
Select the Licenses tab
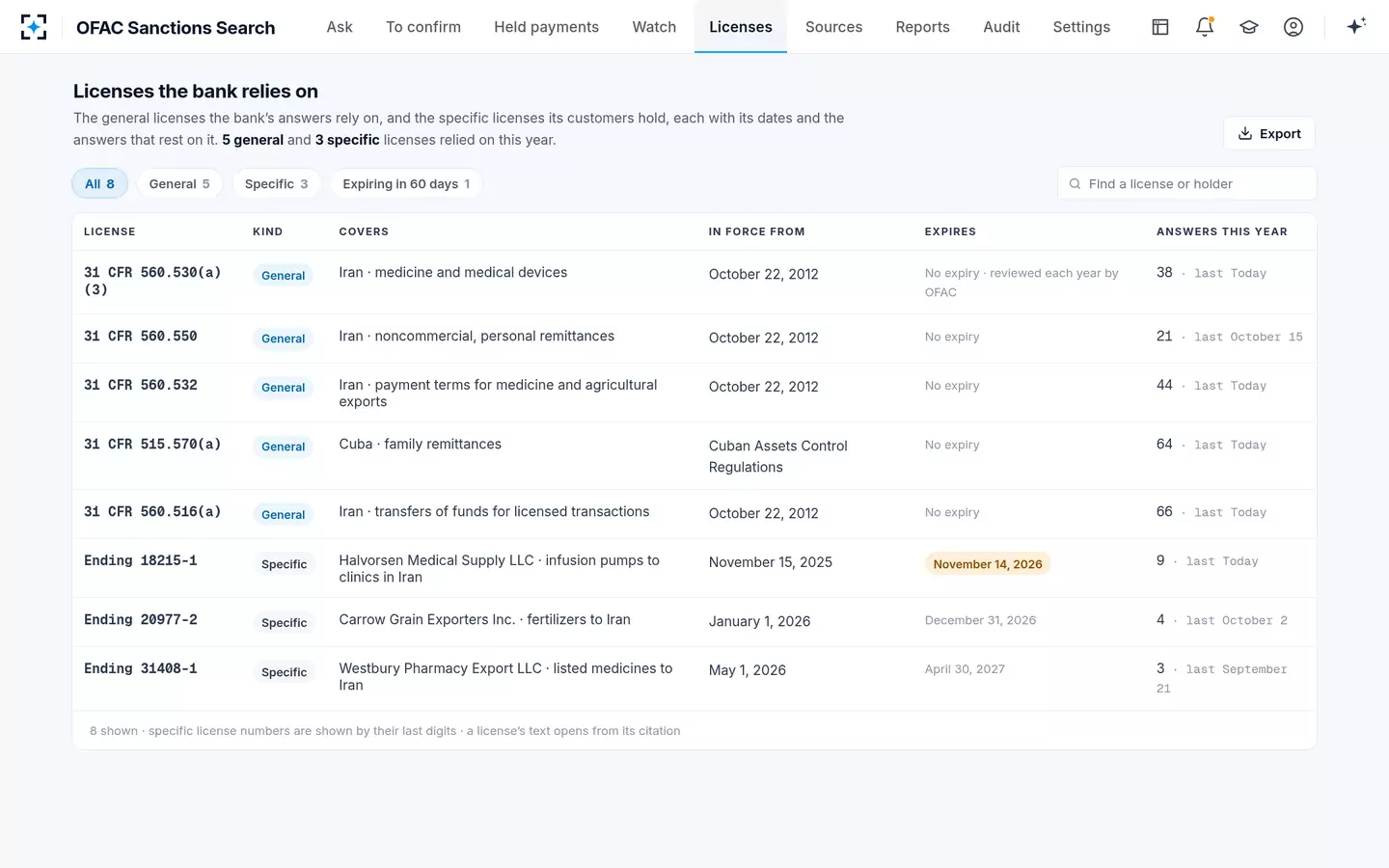coord(741,27)
